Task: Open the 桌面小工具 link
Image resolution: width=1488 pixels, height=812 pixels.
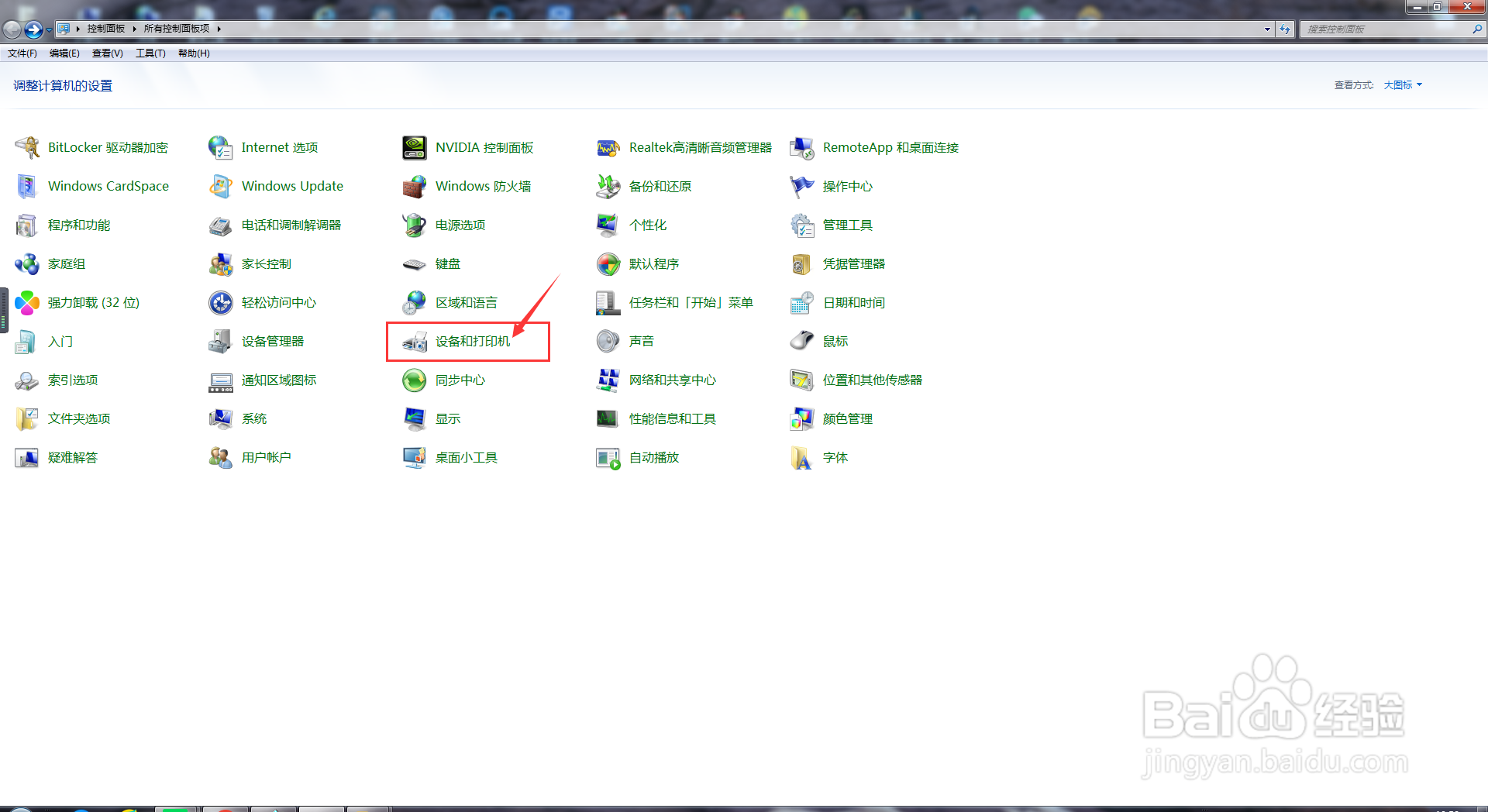Action: click(467, 457)
